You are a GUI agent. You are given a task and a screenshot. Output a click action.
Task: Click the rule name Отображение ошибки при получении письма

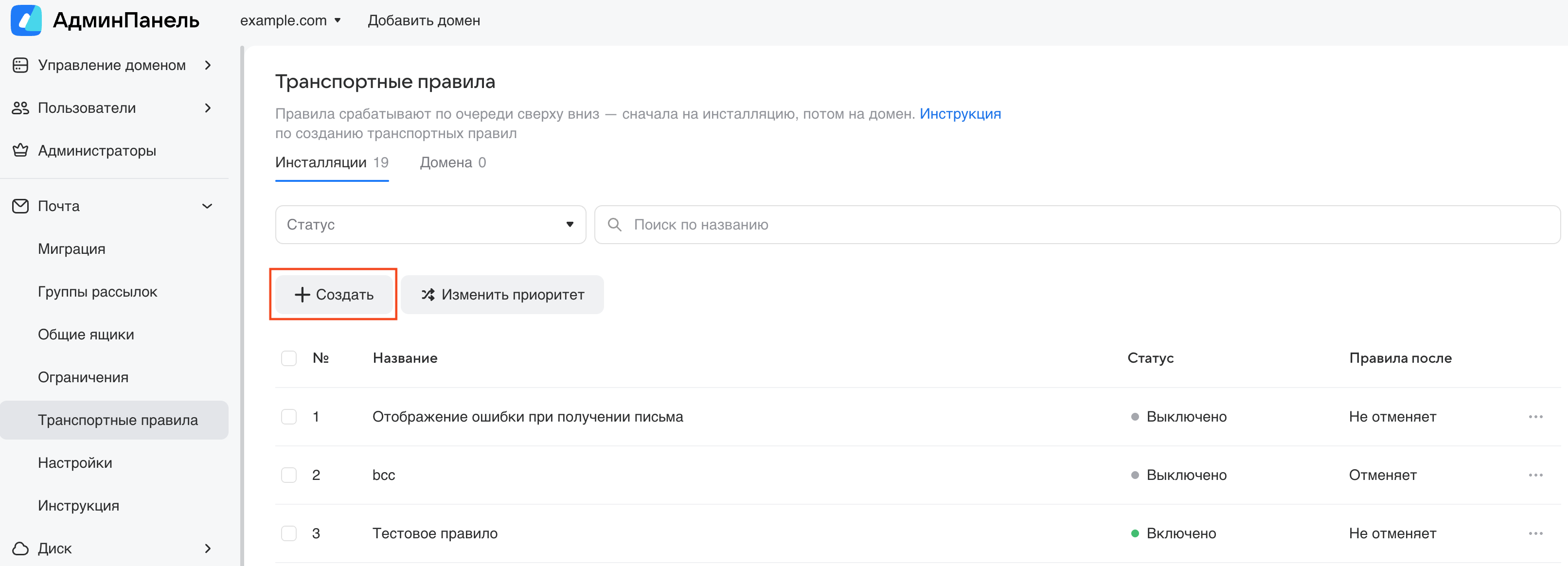pyautogui.click(x=528, y=417)
